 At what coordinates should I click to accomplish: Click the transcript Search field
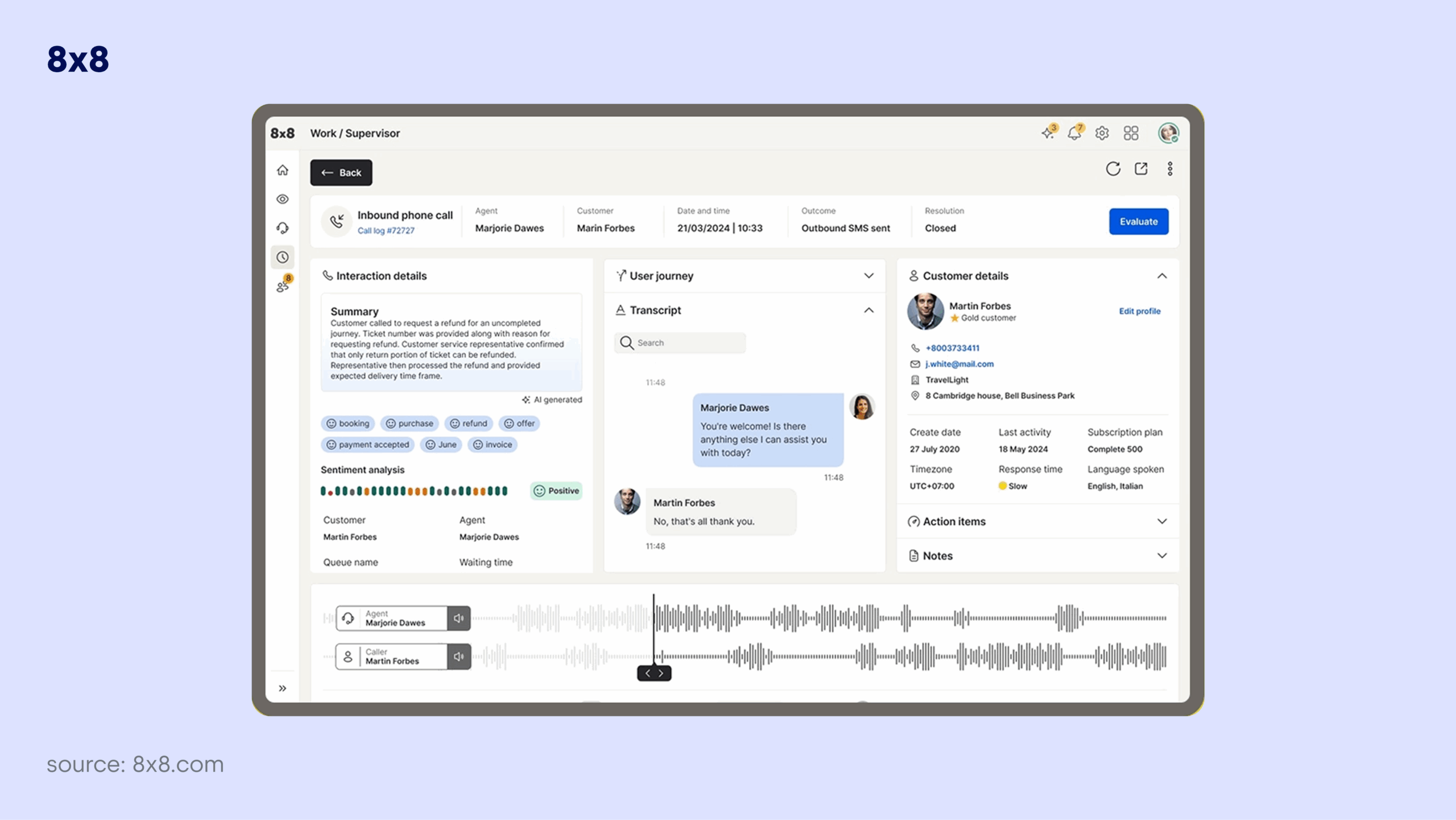click(680, 343)
